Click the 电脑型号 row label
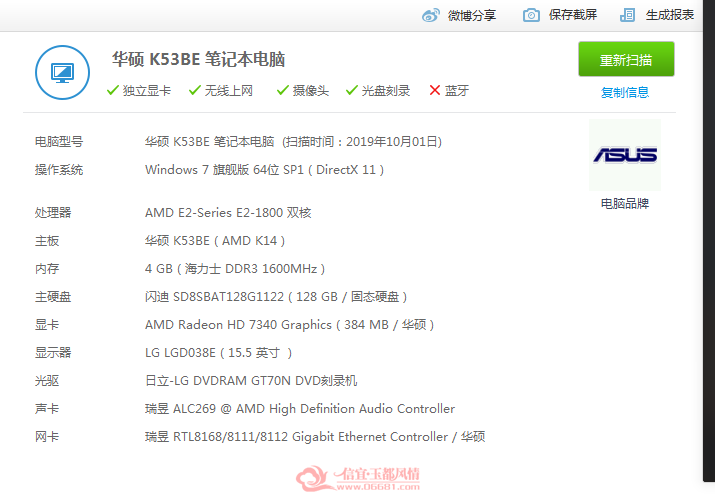The height and width of the screenshot is (500, 715). [59, 142]
